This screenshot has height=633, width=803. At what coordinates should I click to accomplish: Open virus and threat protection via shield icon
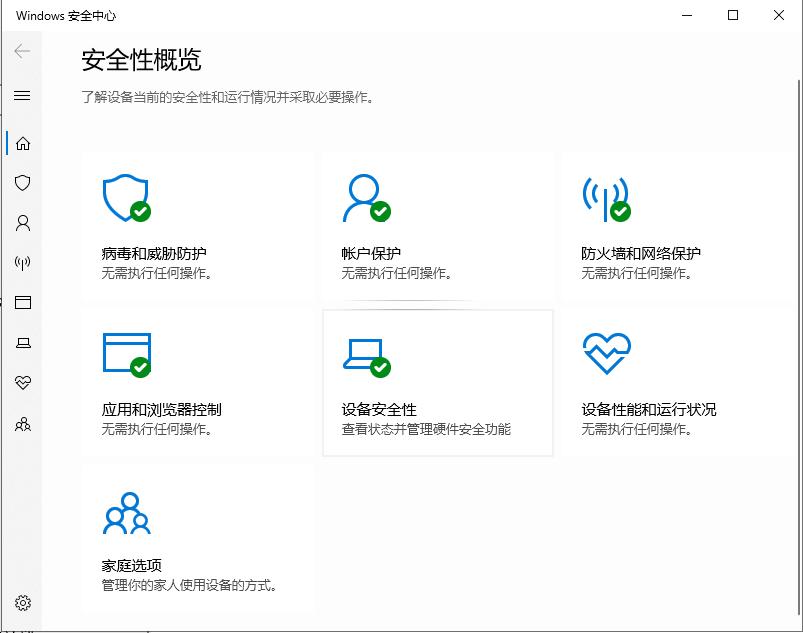point(22,183)
